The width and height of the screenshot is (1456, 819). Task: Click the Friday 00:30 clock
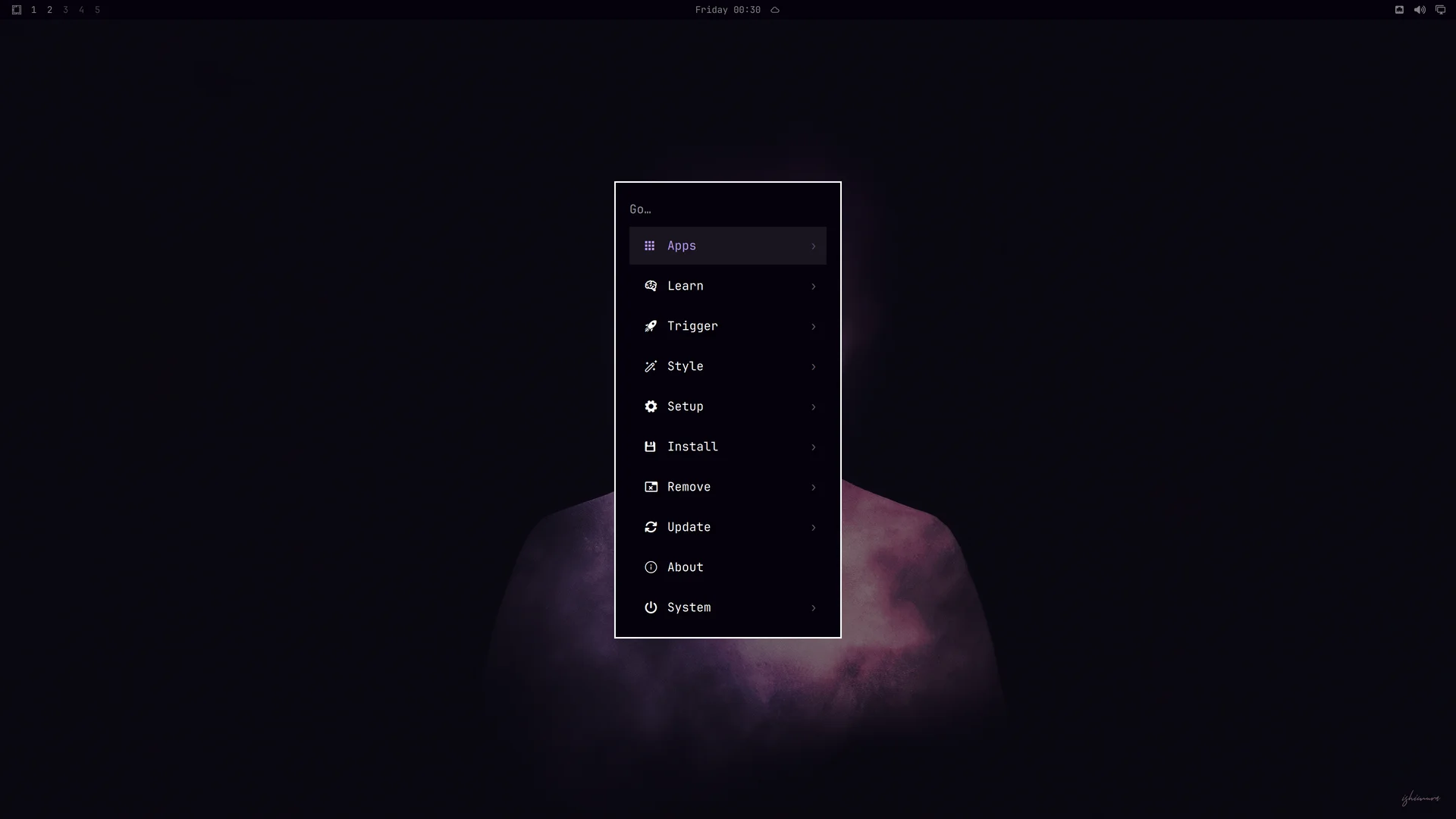click(727, 10)
